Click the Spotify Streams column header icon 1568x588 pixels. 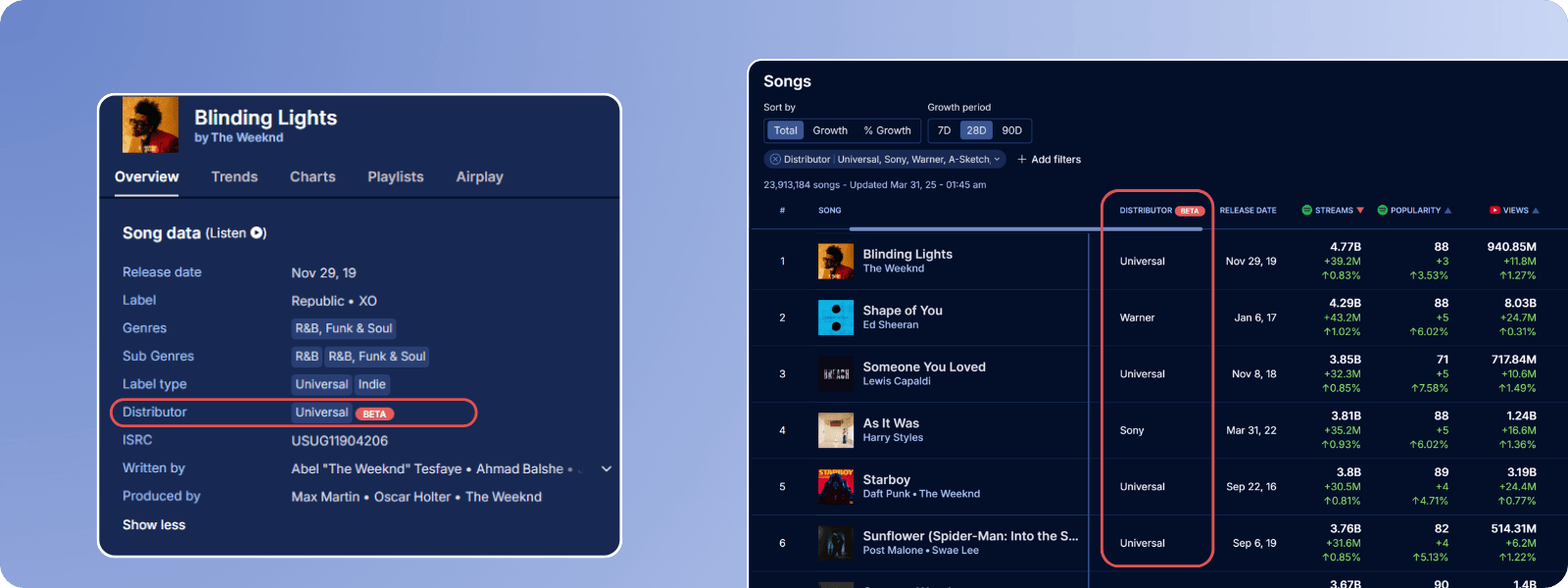1306,211
